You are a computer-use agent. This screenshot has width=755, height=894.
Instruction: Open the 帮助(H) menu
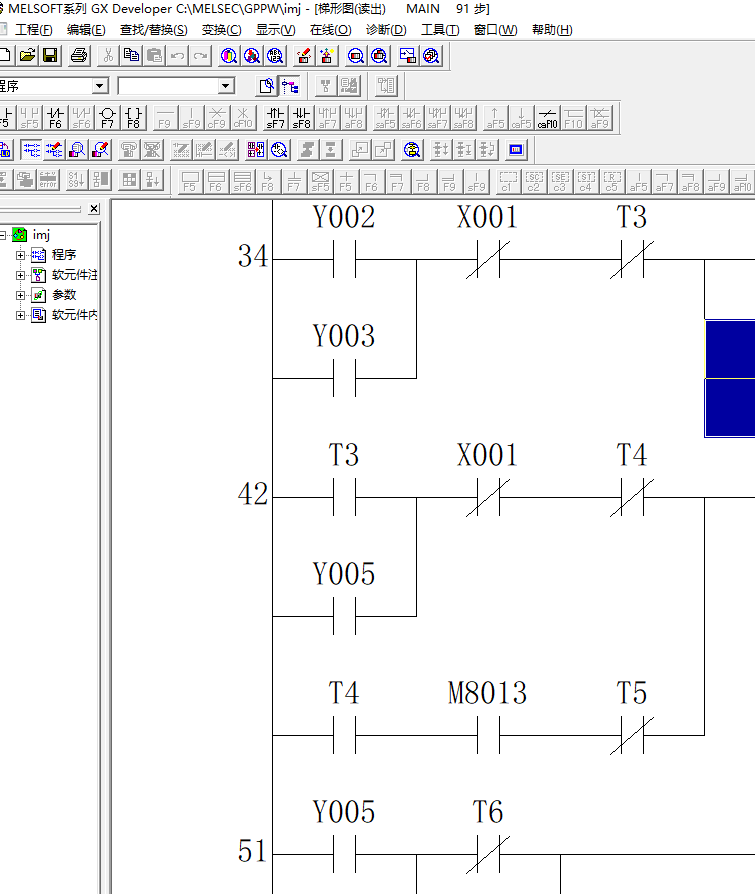tap(552, 30)
